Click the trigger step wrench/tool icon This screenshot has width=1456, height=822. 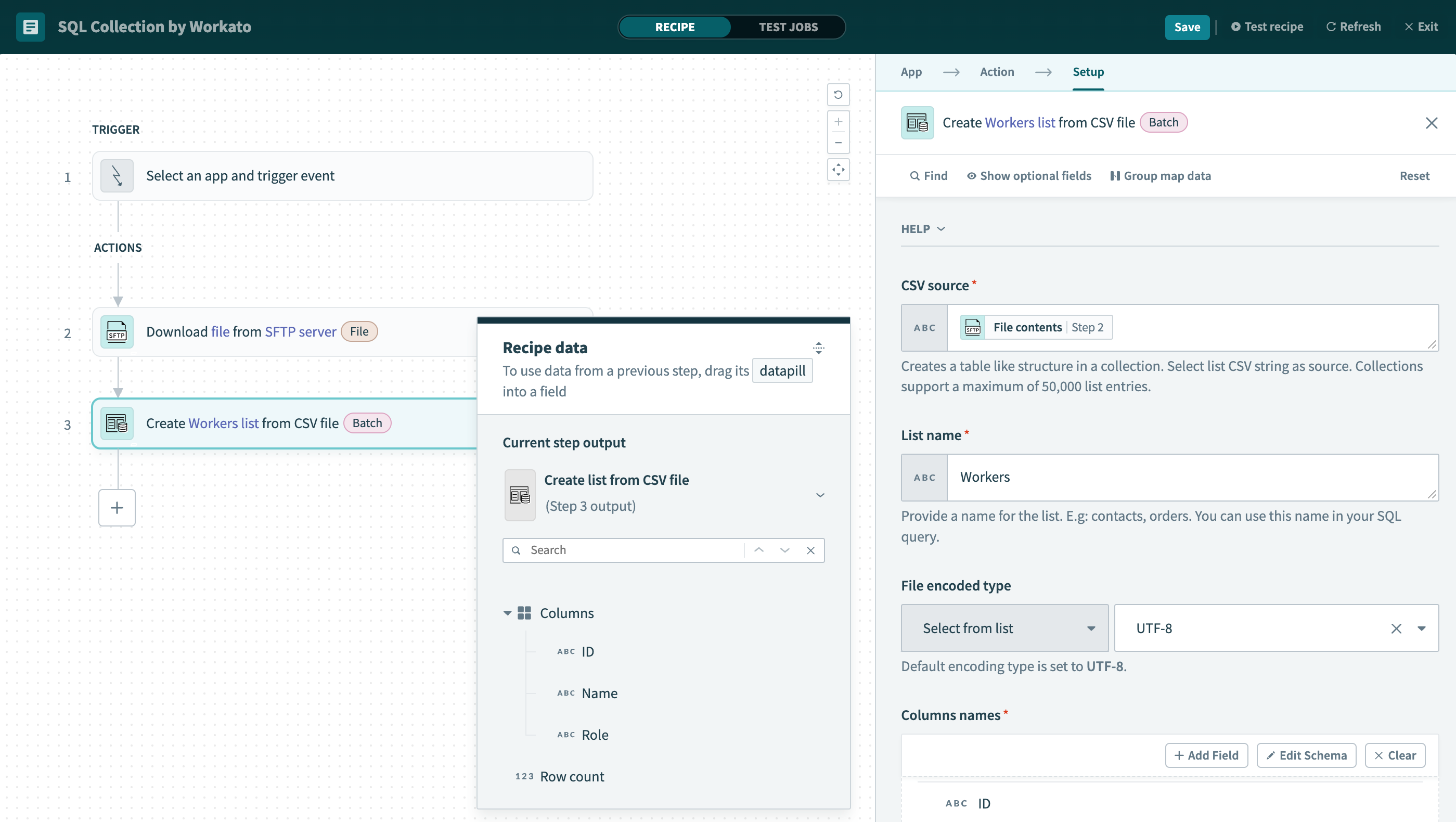[x=117, y=176]
